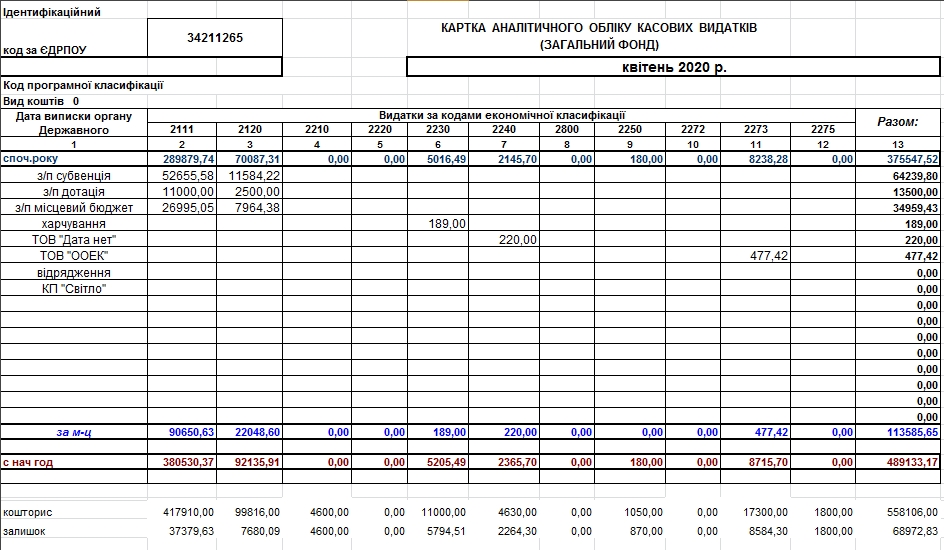
Task: Select column header 2240
Action: pyautogui.click(x=504, y=129)
